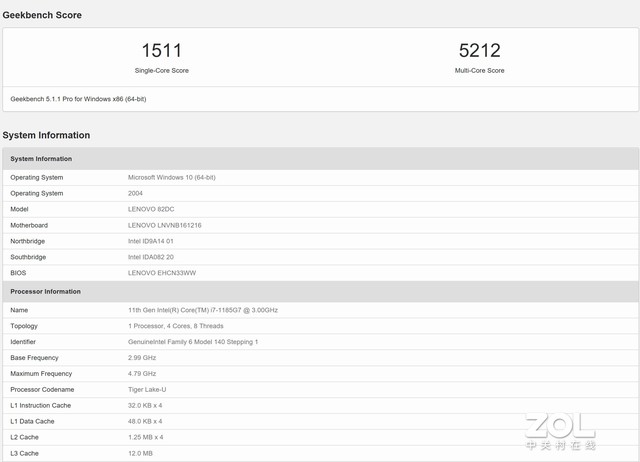This screenshot has height=462, width=640.
Task: Select the 'Intel IDA082 20' southbridge value
Action: tap(151, 257)
